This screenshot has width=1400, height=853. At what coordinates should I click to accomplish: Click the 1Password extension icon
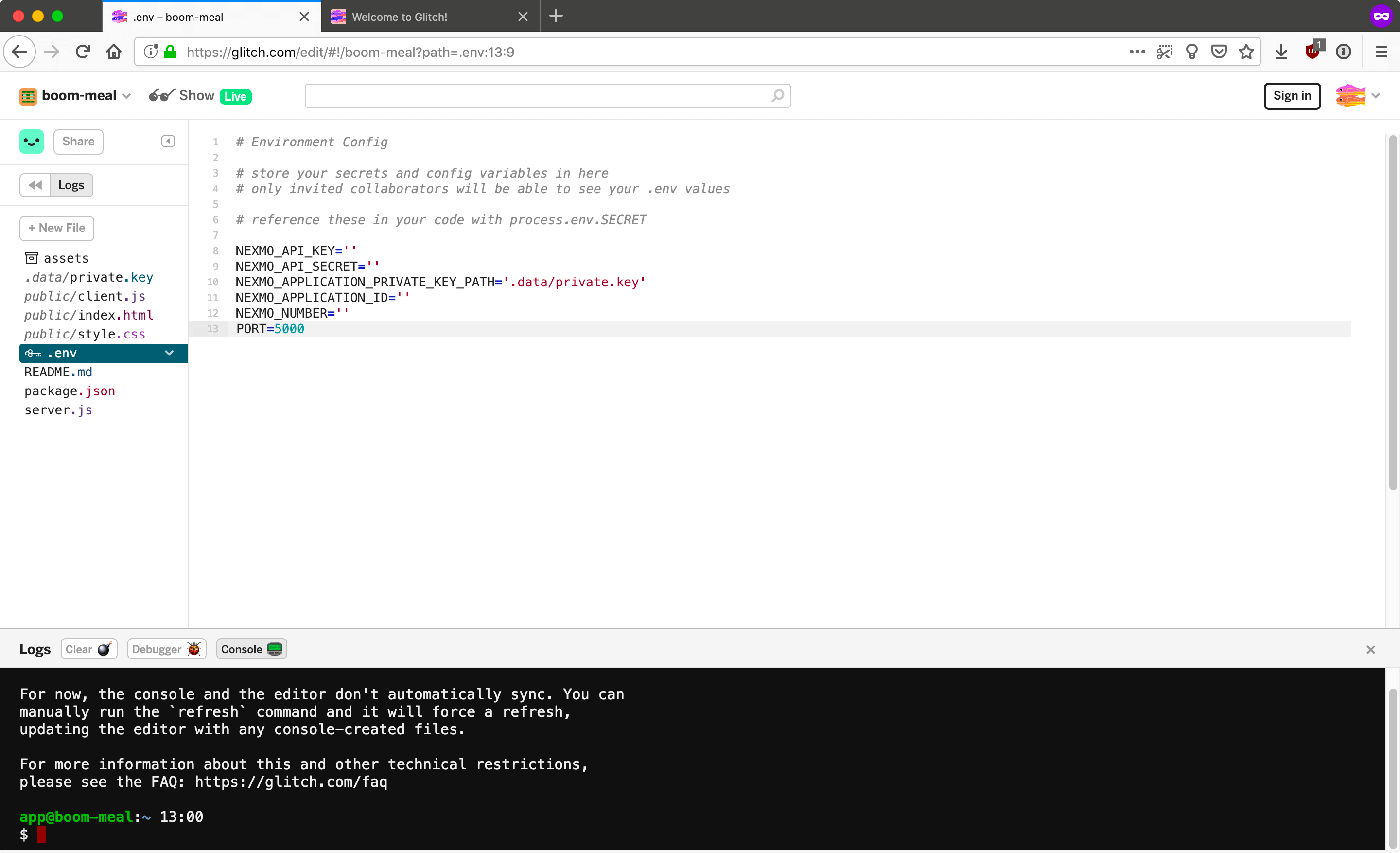pos(1343,52)
